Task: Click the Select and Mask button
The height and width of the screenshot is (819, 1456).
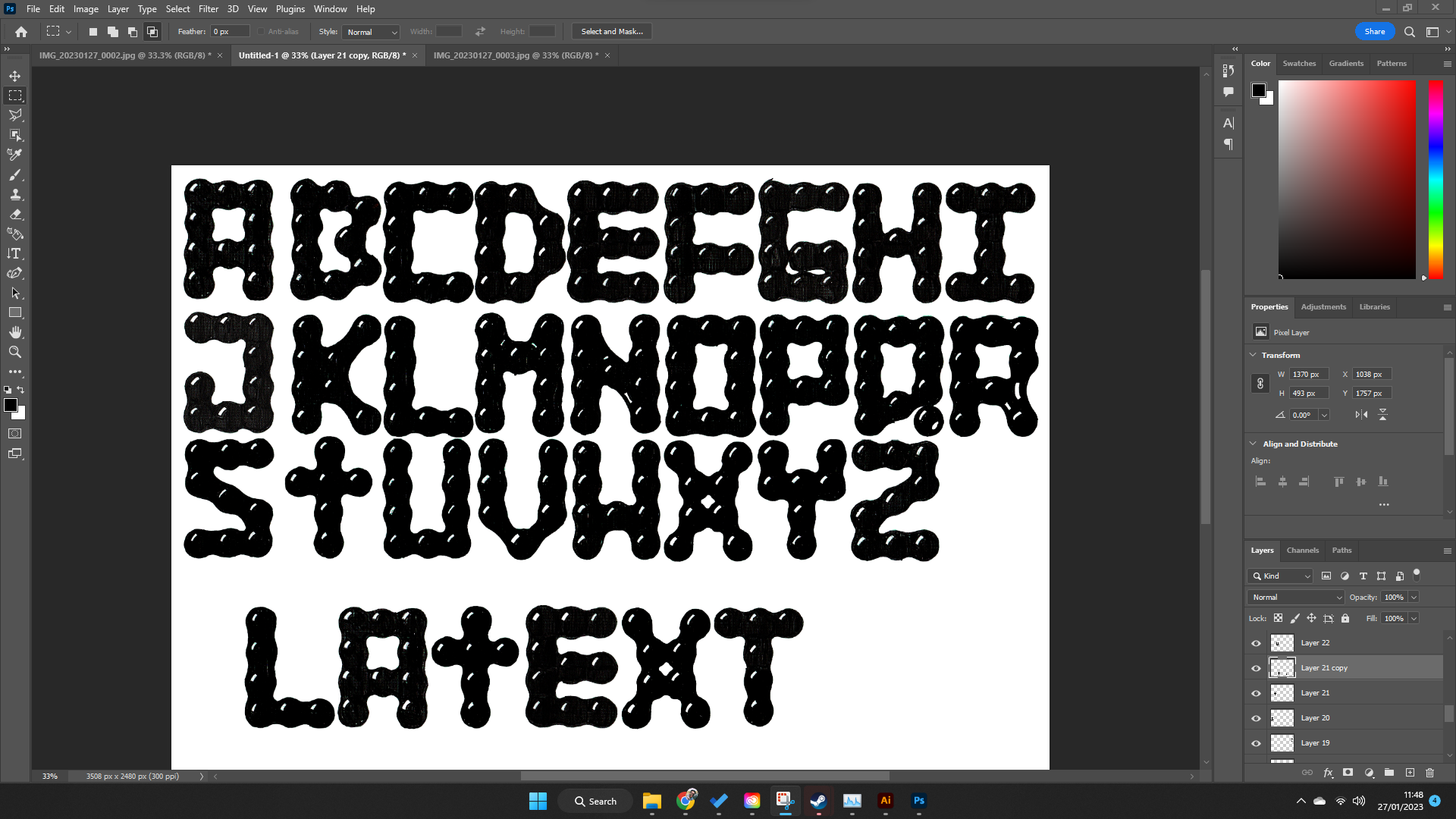Action: tap(611, 31)
